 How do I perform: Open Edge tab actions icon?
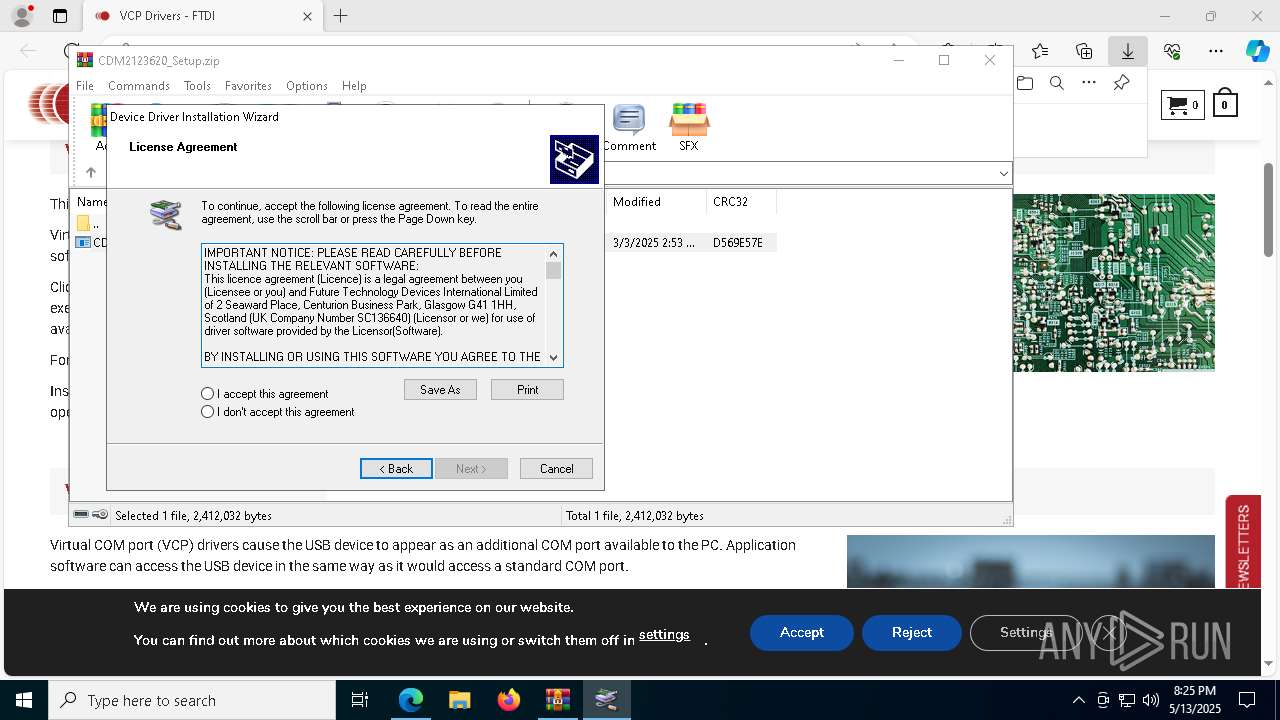pos(60,16)
